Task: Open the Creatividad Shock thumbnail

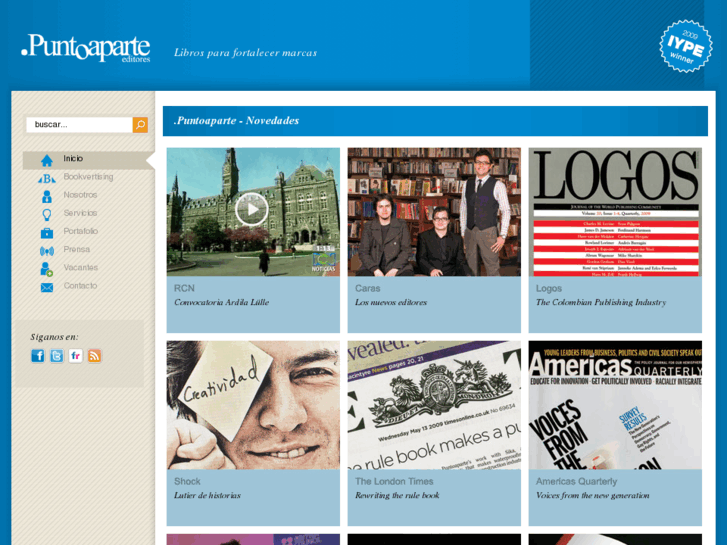Action: pos(253,405)
